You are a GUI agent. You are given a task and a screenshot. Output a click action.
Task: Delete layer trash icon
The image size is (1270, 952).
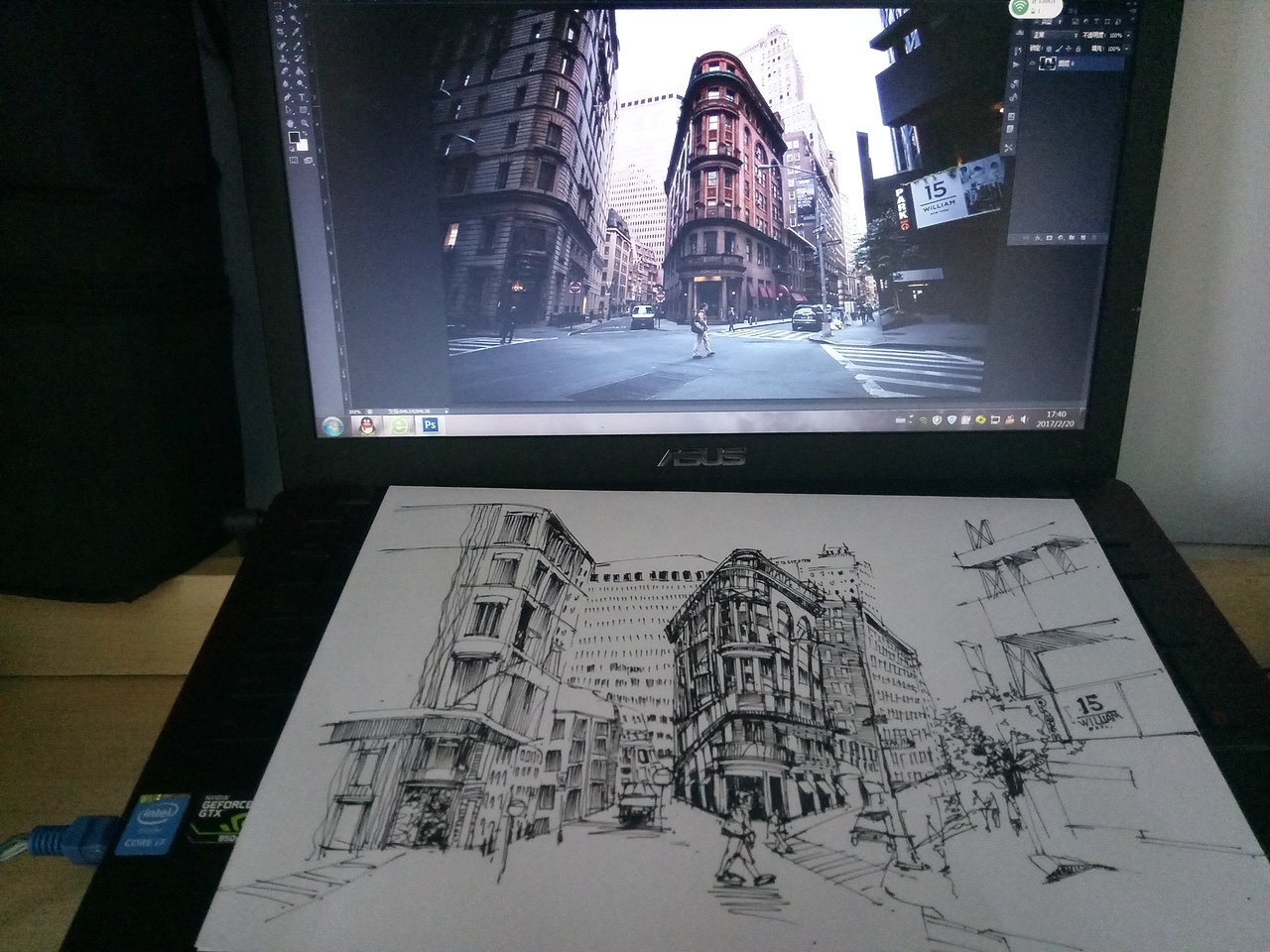click(x=1093, y=238)
